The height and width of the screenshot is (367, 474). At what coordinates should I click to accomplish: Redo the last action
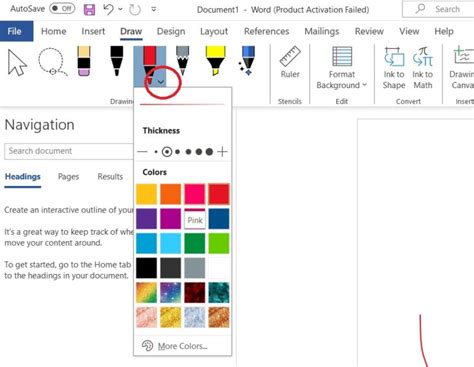point(135,9)
